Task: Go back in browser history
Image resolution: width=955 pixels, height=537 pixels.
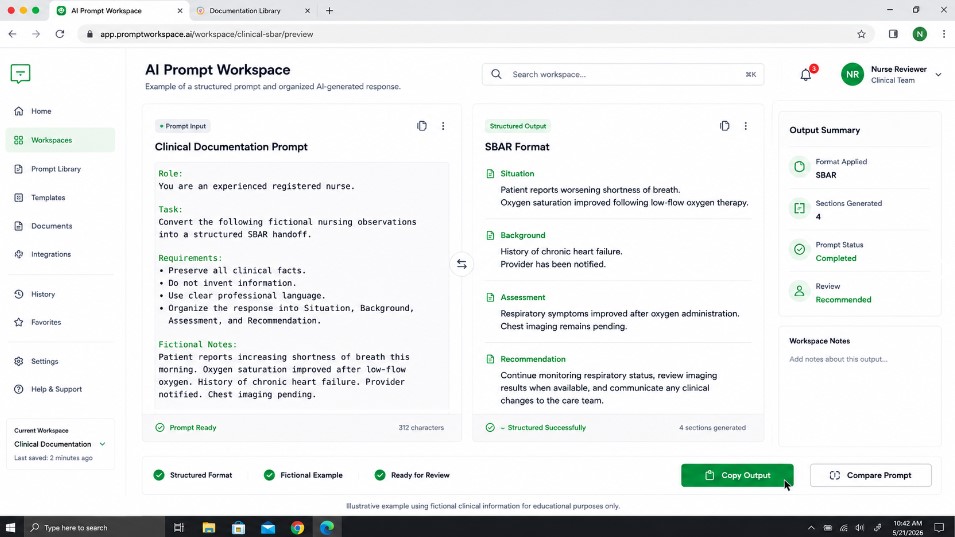Action: click(12, 34)
